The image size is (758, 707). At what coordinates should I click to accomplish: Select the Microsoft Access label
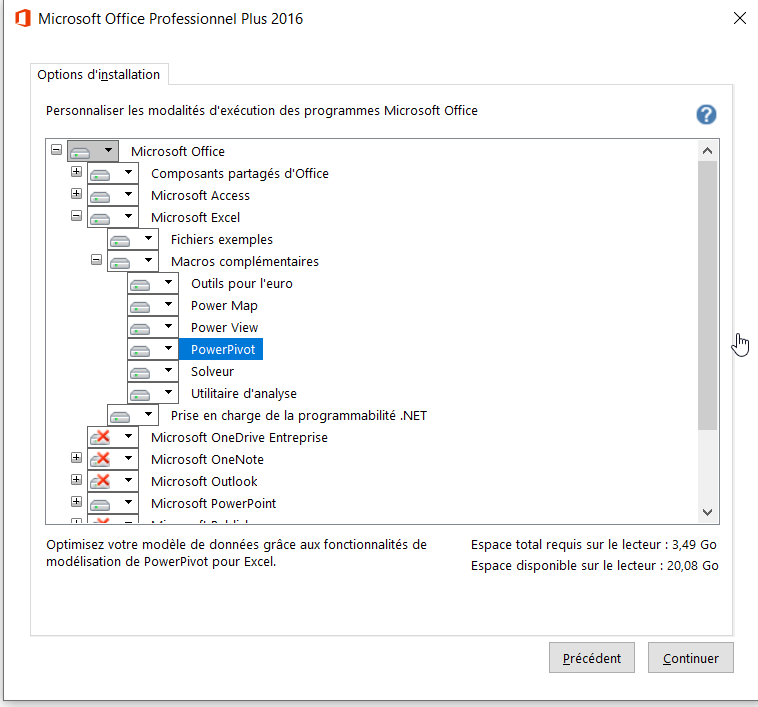pyautogui.click(x=200, y=195)
